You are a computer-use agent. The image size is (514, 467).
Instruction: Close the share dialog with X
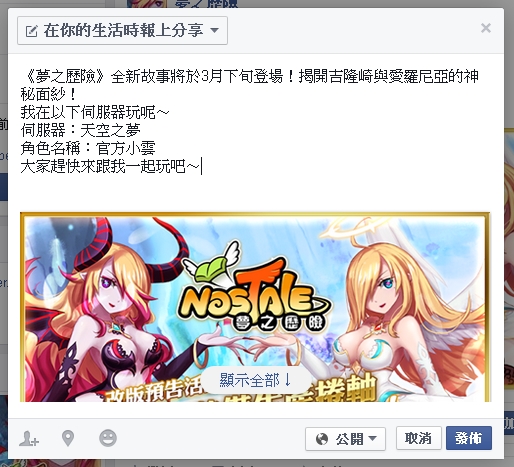[x=486, y=28]
